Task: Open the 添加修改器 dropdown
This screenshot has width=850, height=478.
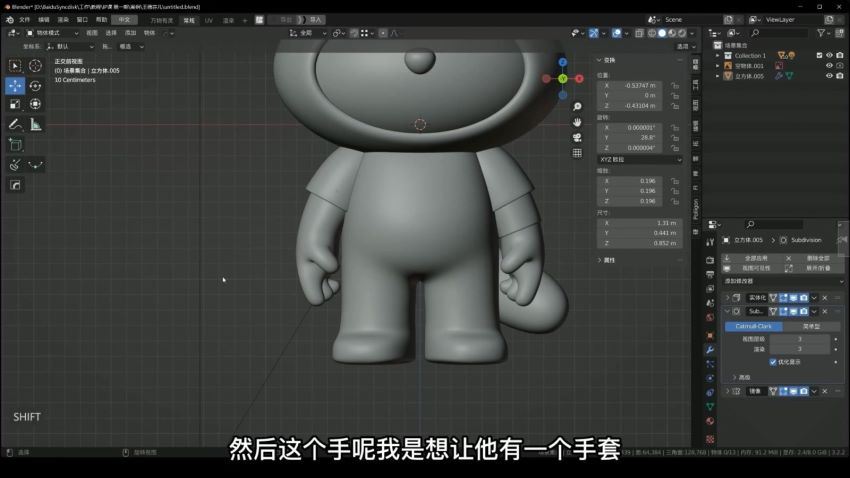Action: click(784, 281)
